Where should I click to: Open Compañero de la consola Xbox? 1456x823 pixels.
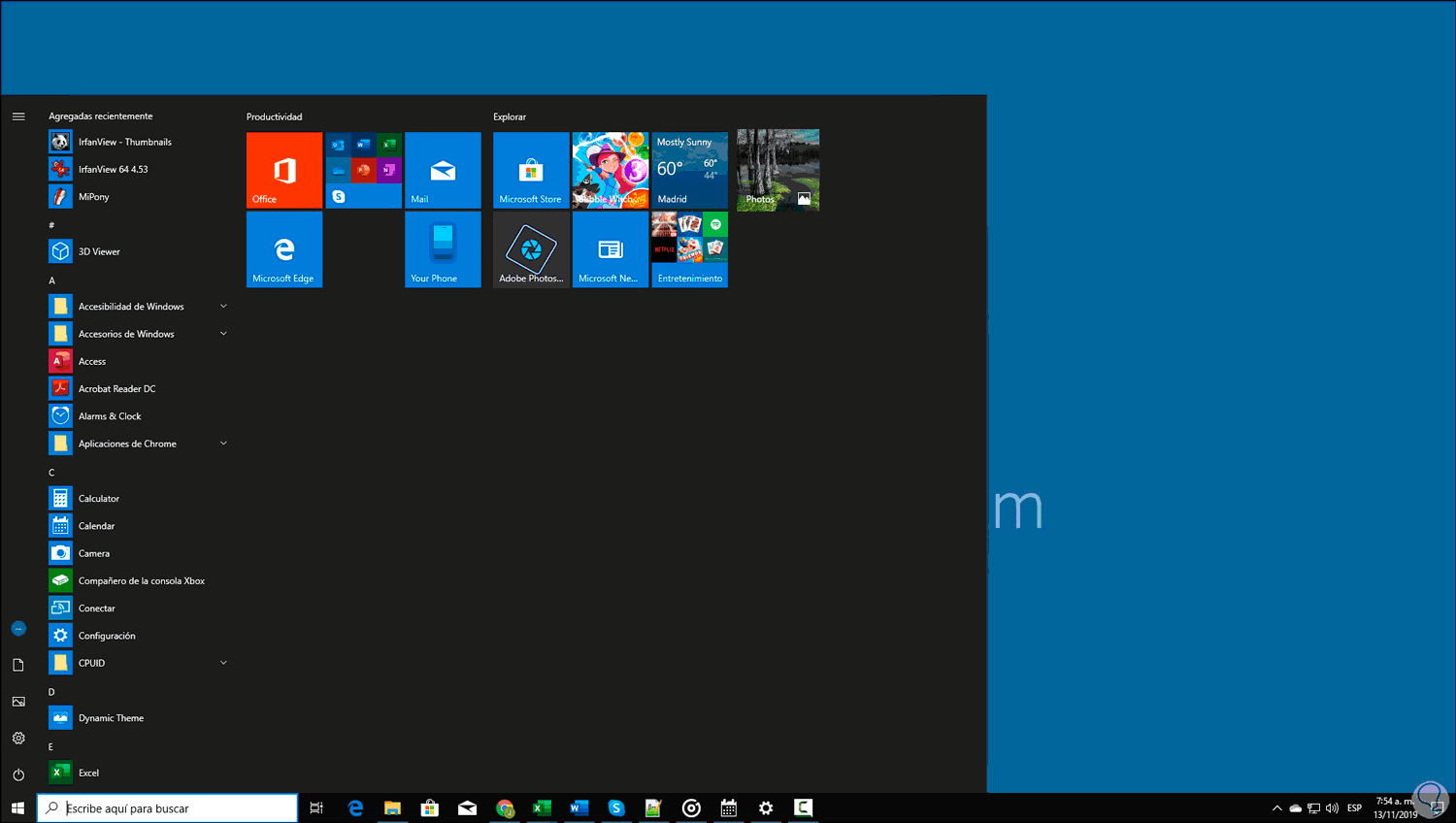(x=139, y=580)
